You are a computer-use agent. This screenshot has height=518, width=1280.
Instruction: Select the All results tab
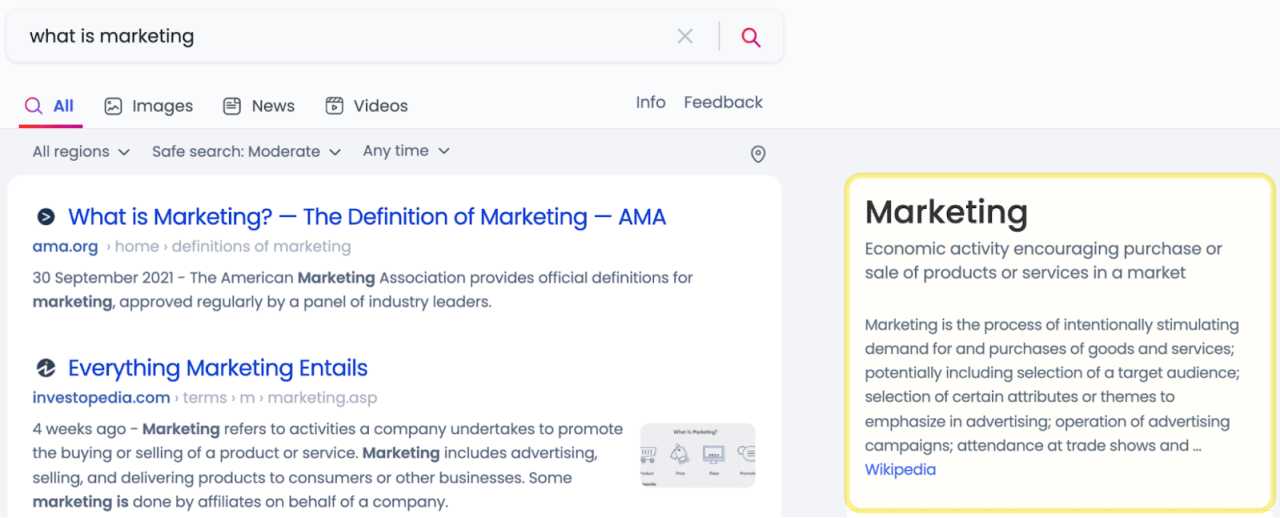coord(50,106)
